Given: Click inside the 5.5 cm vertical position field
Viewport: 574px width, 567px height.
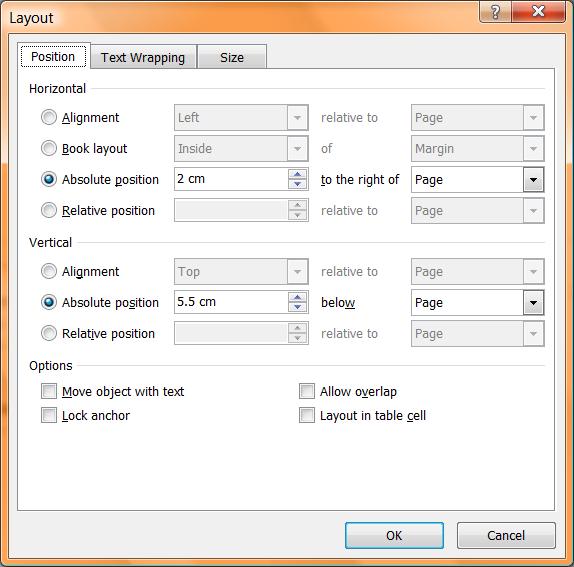Looking at the screenshot, I should click(231, 302).
